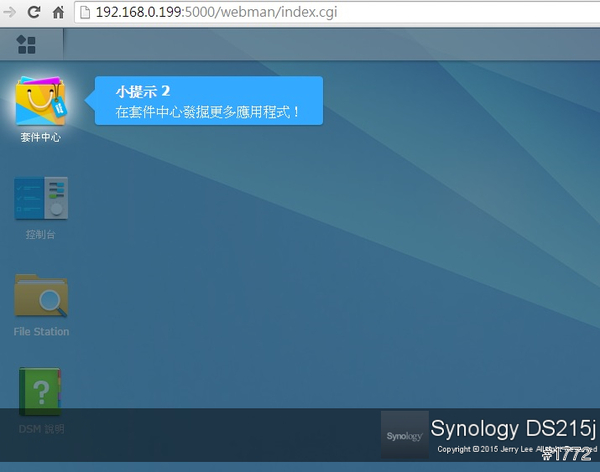Image resolution: width=600 pixels, height=472 pixels.
Task: Click the Synology logo thumbnail
Action: (404, 435)
